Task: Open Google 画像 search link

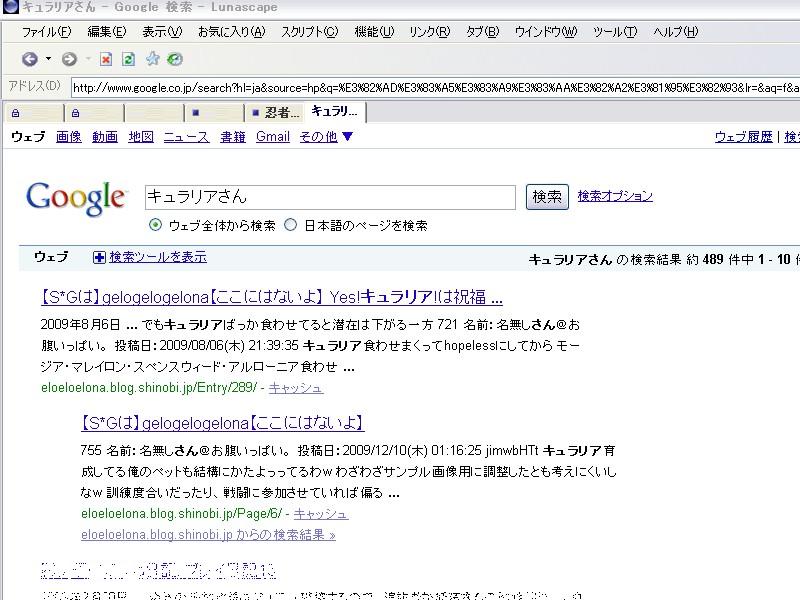Action: point(69,137)
